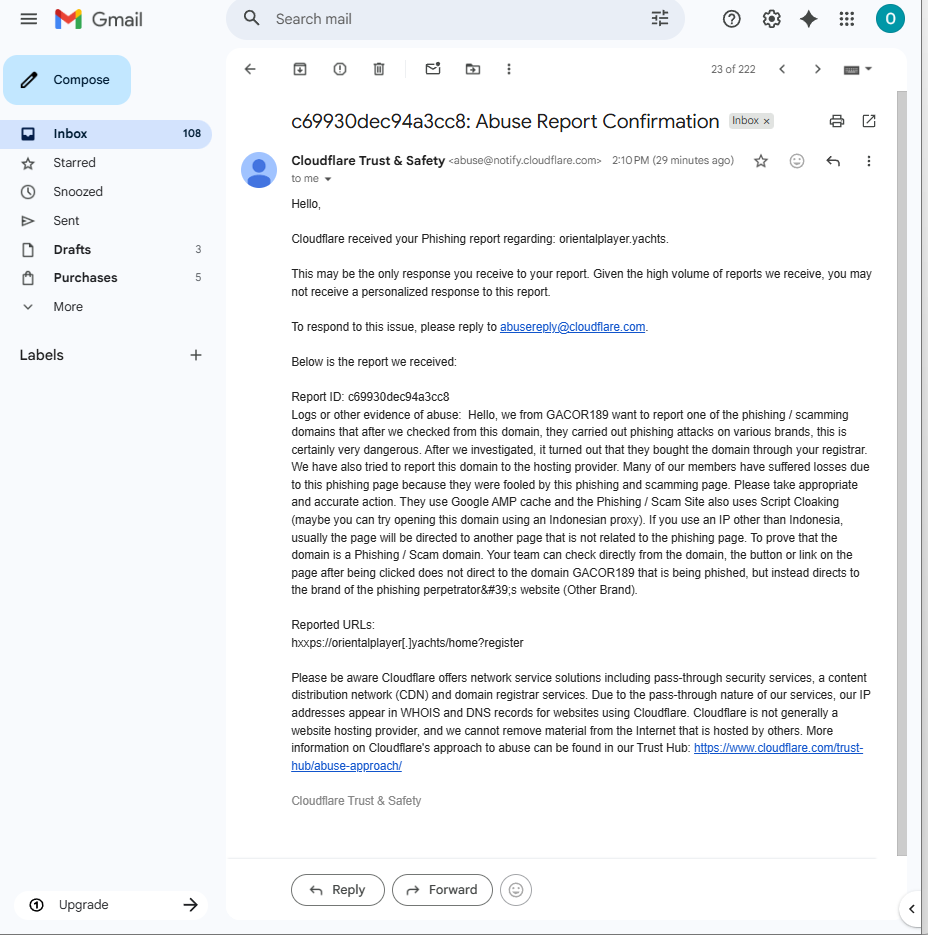Viewport: 928px width, 935px height.
Task: Reply using header arrow icon
Action: coord(833,161)
